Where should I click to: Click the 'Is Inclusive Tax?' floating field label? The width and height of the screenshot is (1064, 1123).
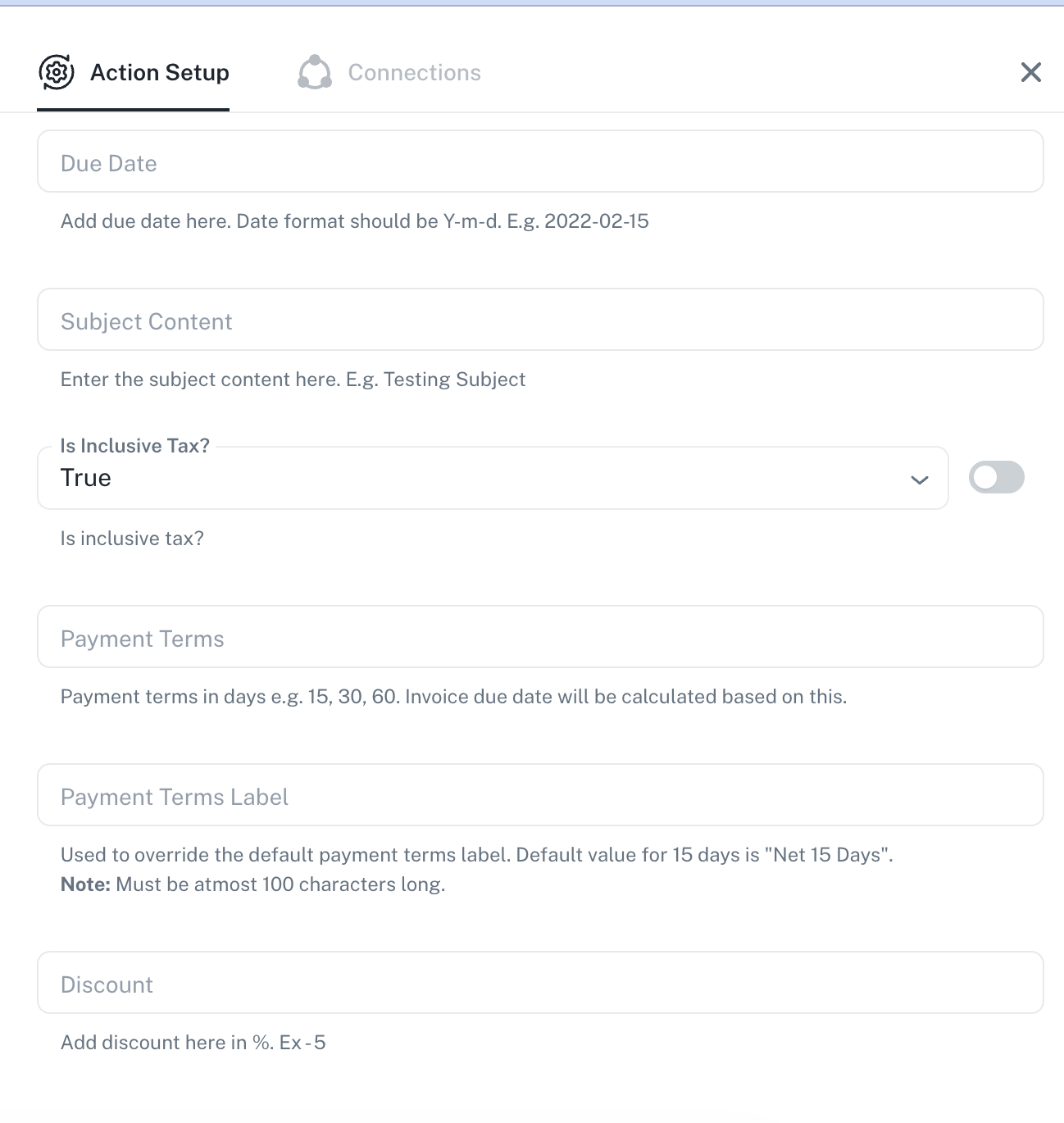135,446
